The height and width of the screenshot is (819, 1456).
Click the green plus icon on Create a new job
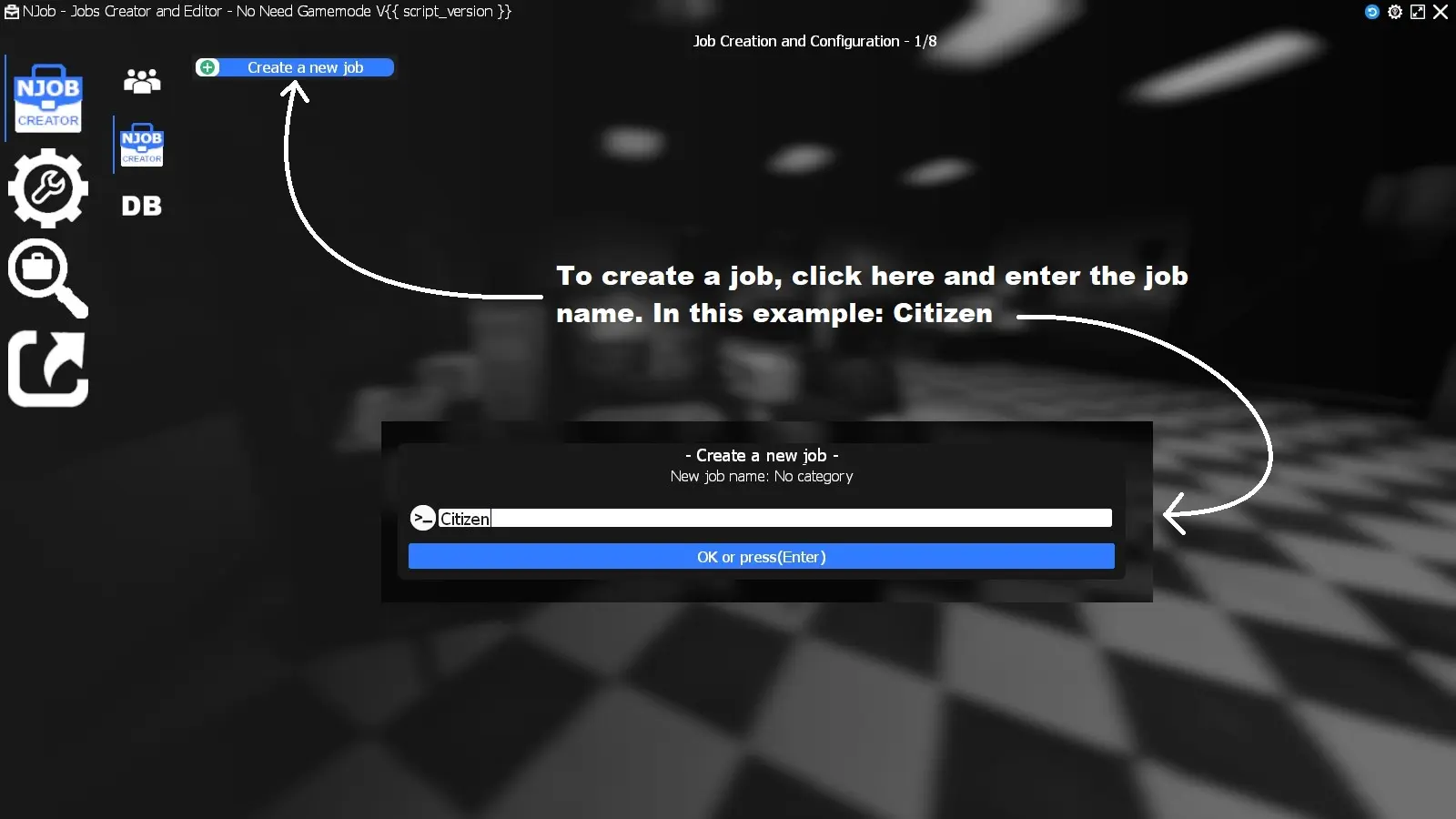pos(207,66)
